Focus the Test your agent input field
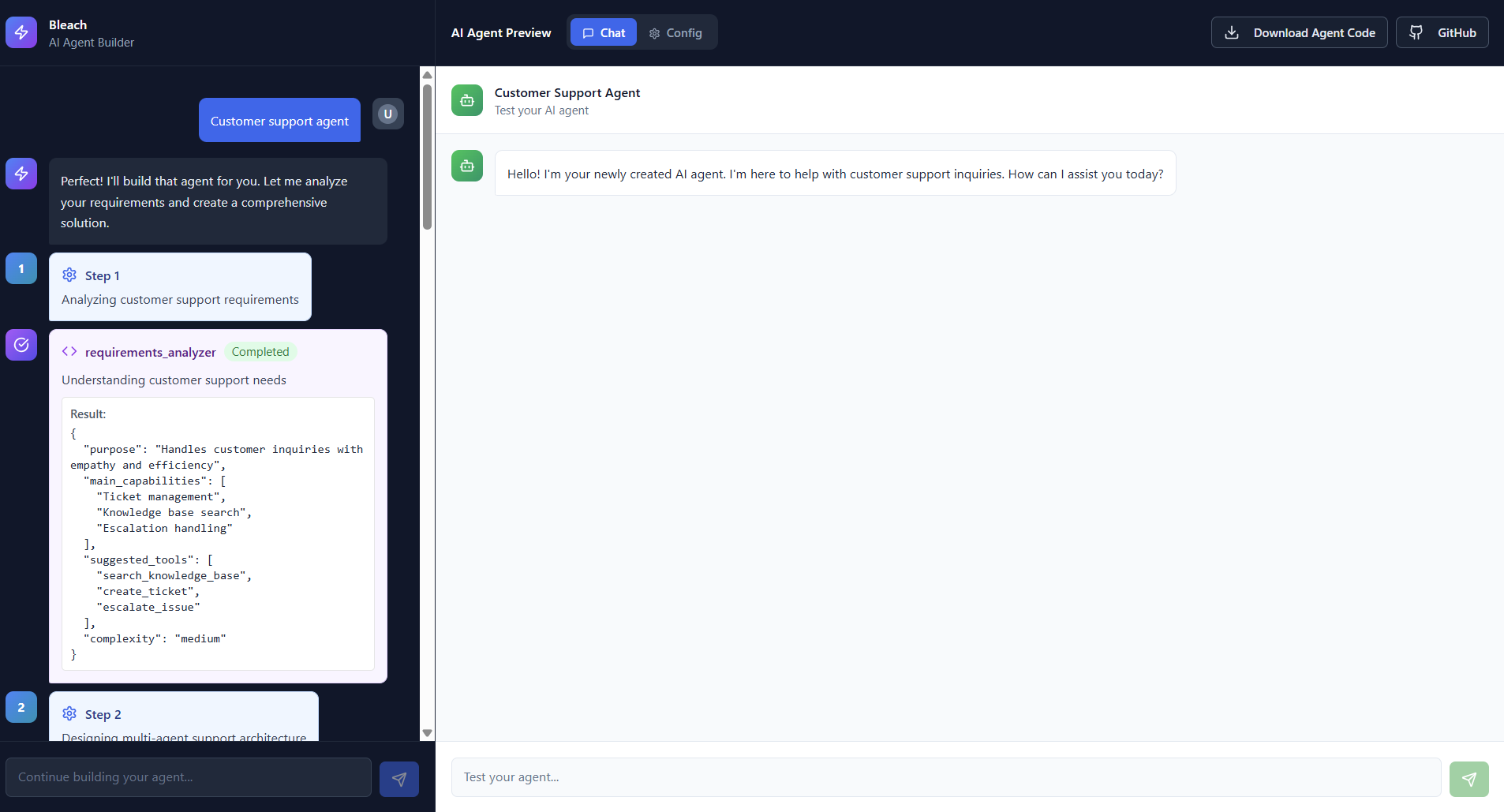The image size is (1504, 812). point(946,777)
